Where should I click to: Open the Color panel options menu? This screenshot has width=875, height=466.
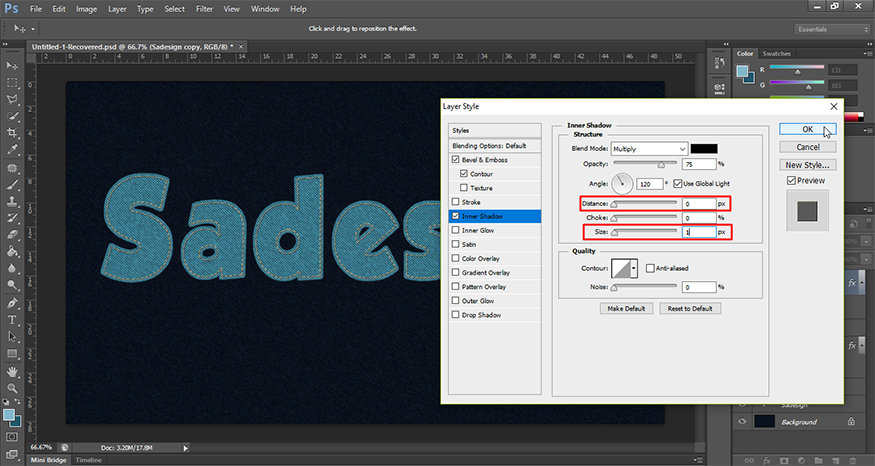pyautogui.click(x=867, y=54)
